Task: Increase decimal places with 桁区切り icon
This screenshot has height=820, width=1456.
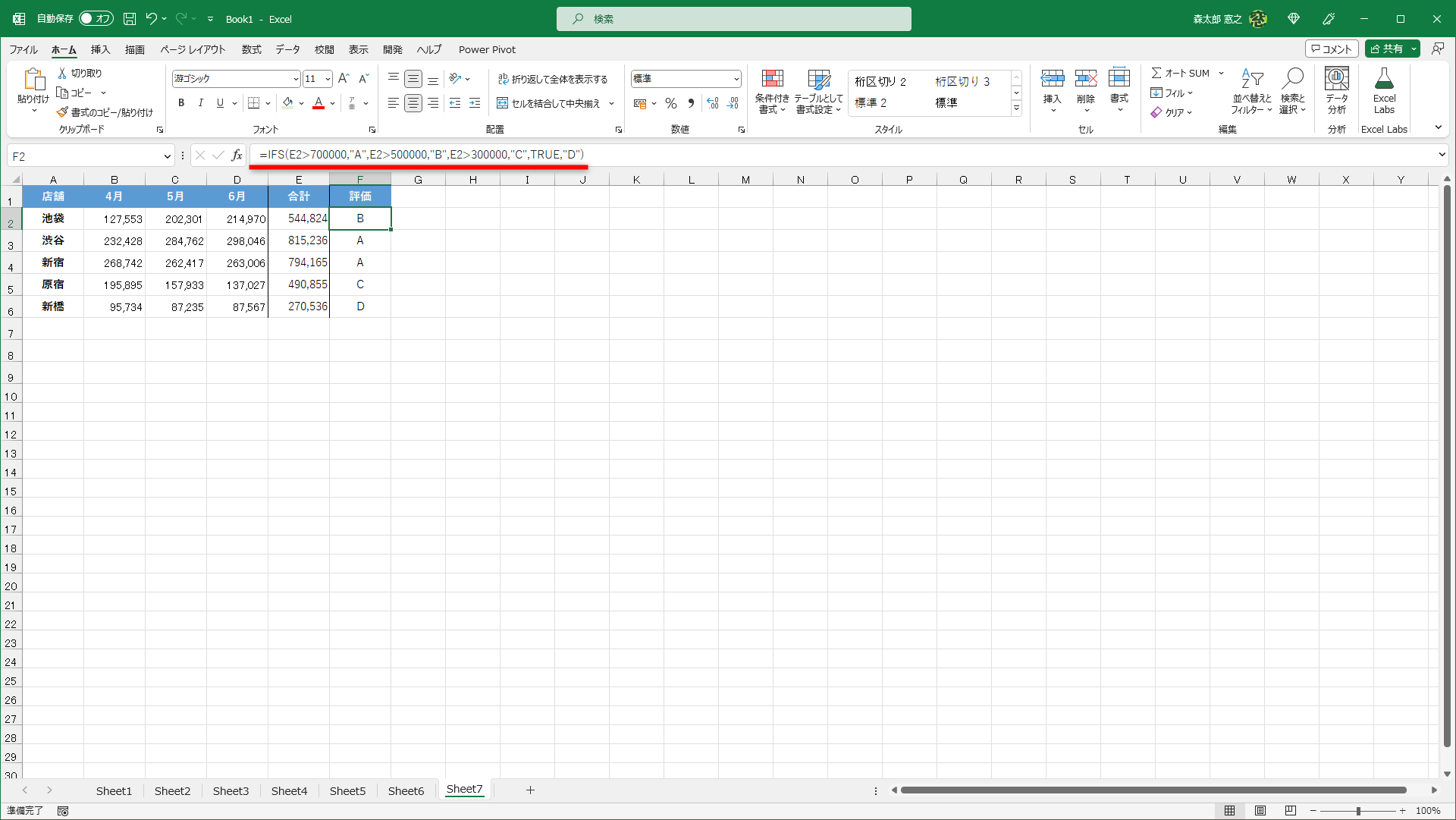Action: coord(712,103)
